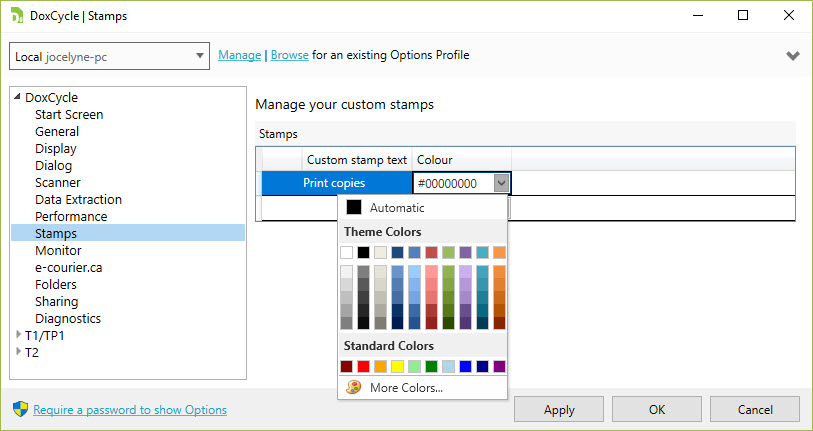Image resolution: width=813 pixels, height=431 pixels.
Task: Pick bright red swatch in Standard Colors
Action: pos(363,367)
